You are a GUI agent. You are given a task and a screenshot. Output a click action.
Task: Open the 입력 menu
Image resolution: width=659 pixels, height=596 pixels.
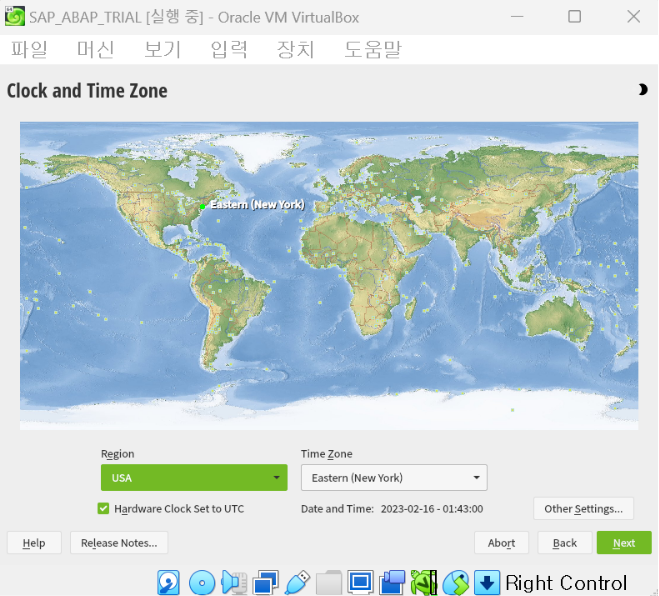229,49
